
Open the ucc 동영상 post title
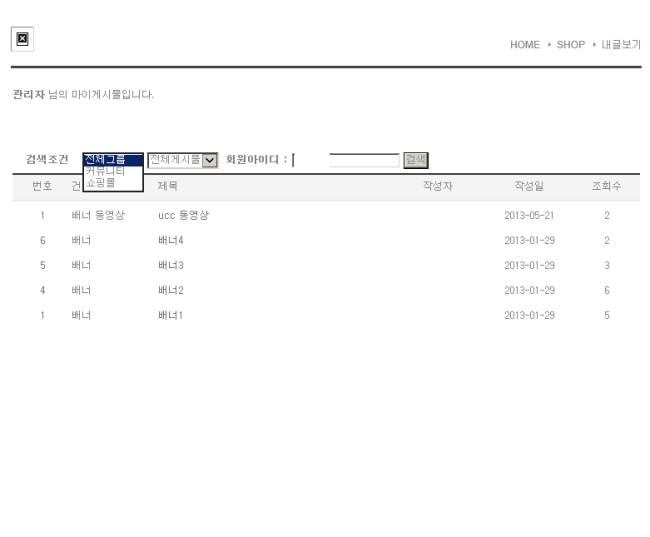pyautogui.click(x=184, y=216)
